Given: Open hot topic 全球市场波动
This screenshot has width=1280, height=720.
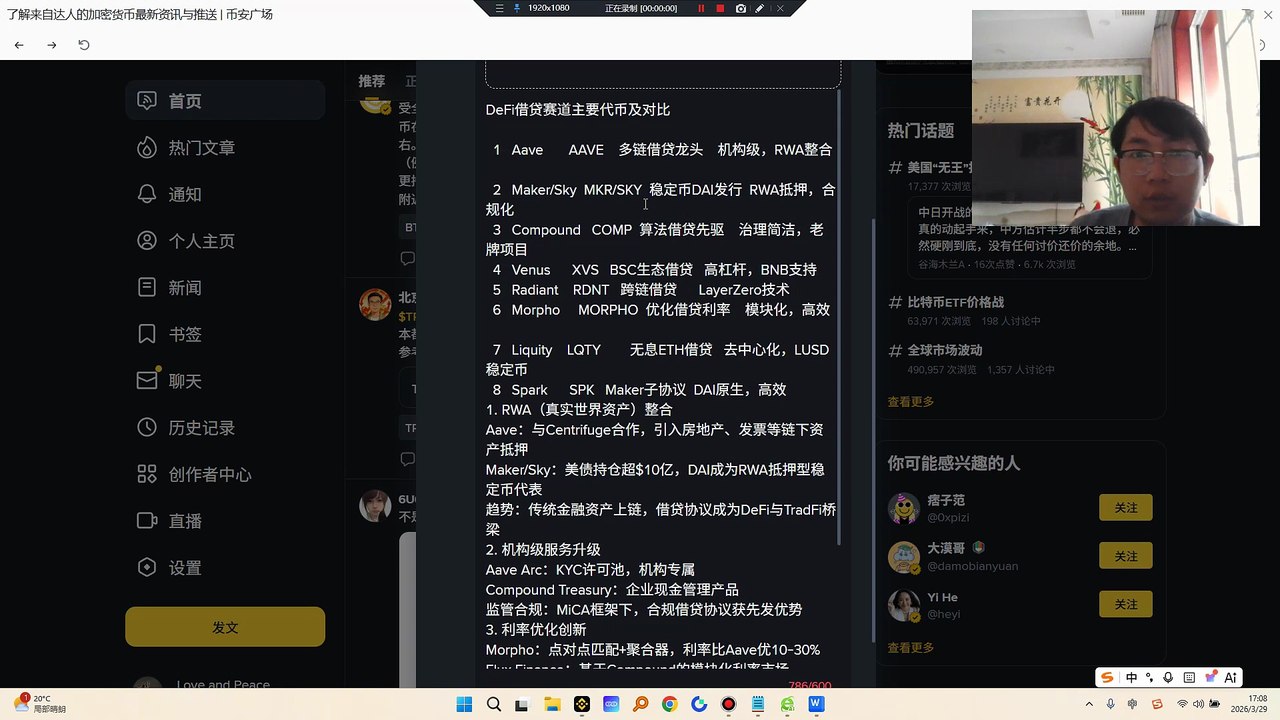Looking at the screenshot, I should (945, 350).
